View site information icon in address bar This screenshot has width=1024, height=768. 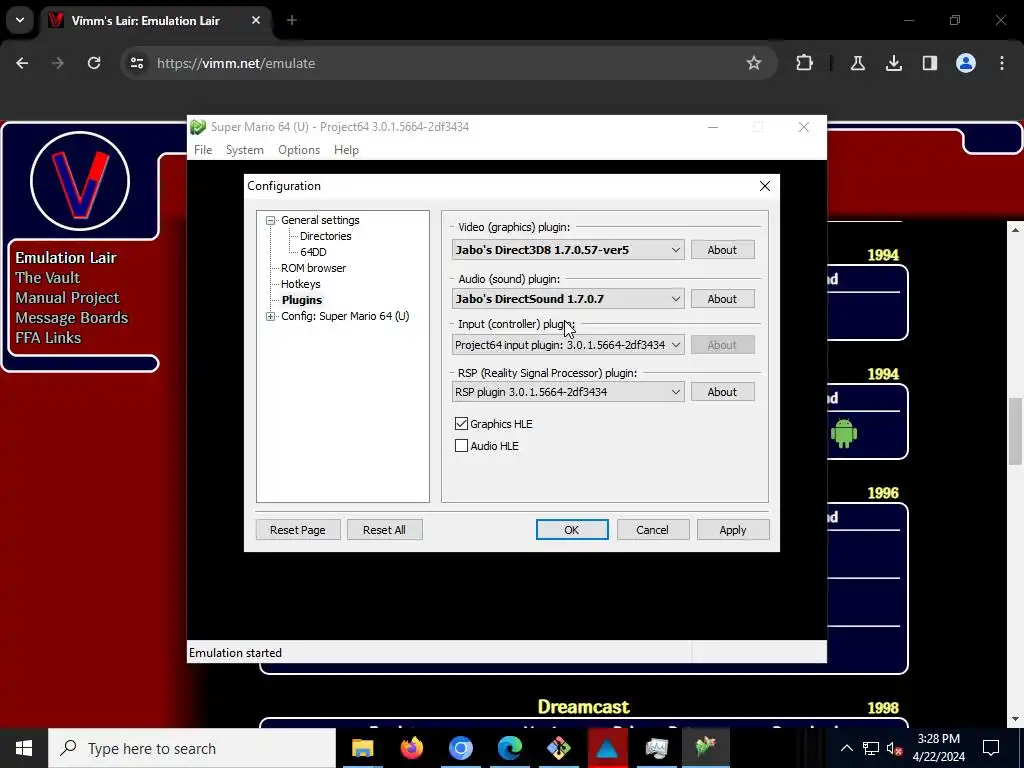pos(136,63)
